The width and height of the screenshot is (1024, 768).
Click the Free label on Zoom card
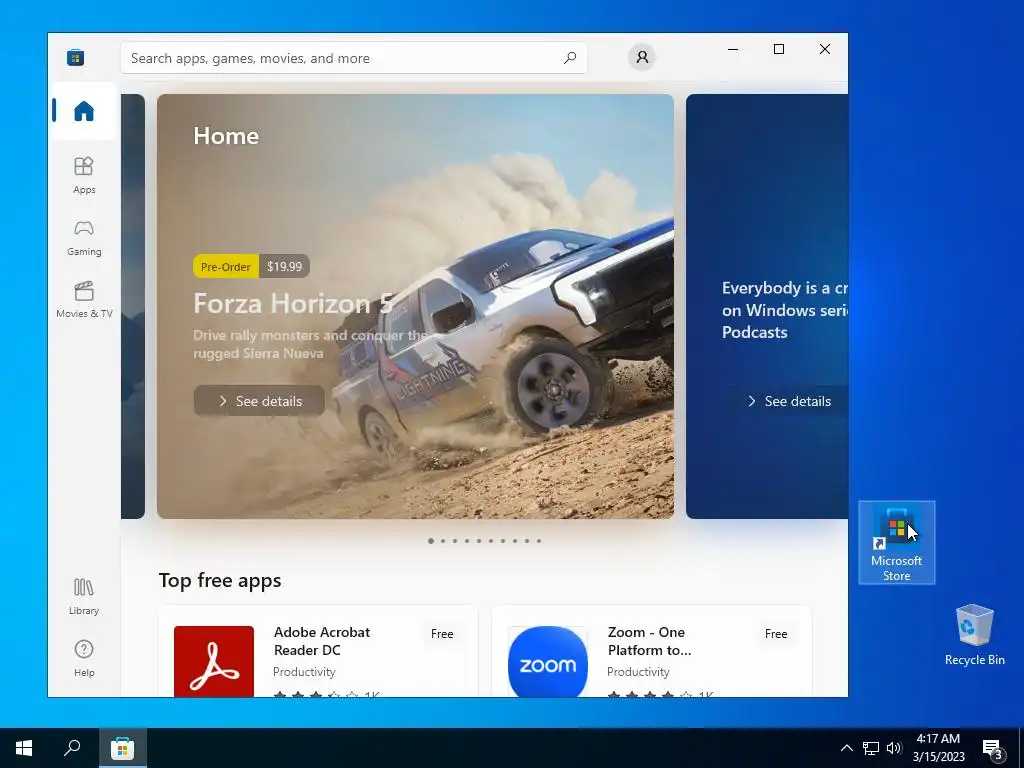pyautogui.click(x=776, y=633)
